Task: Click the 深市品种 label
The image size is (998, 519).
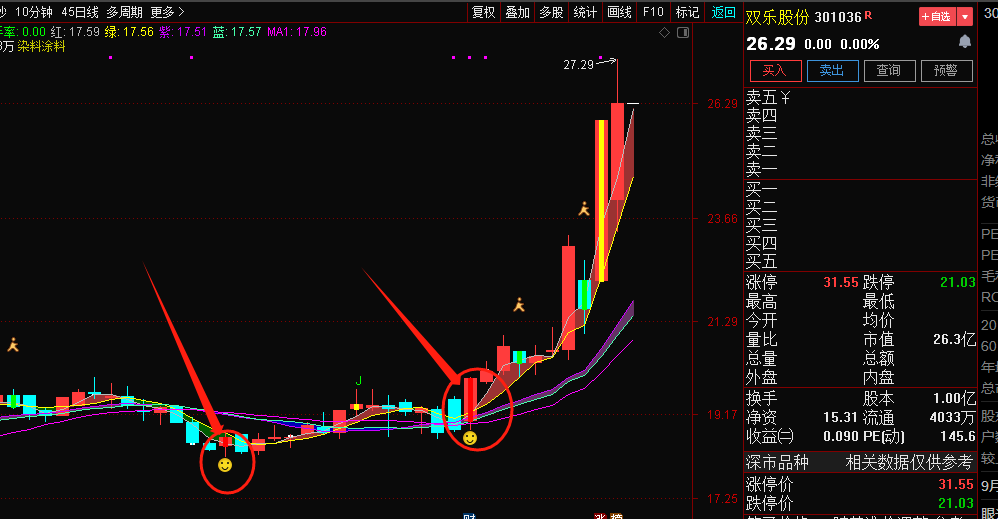Action: (778, 462)
